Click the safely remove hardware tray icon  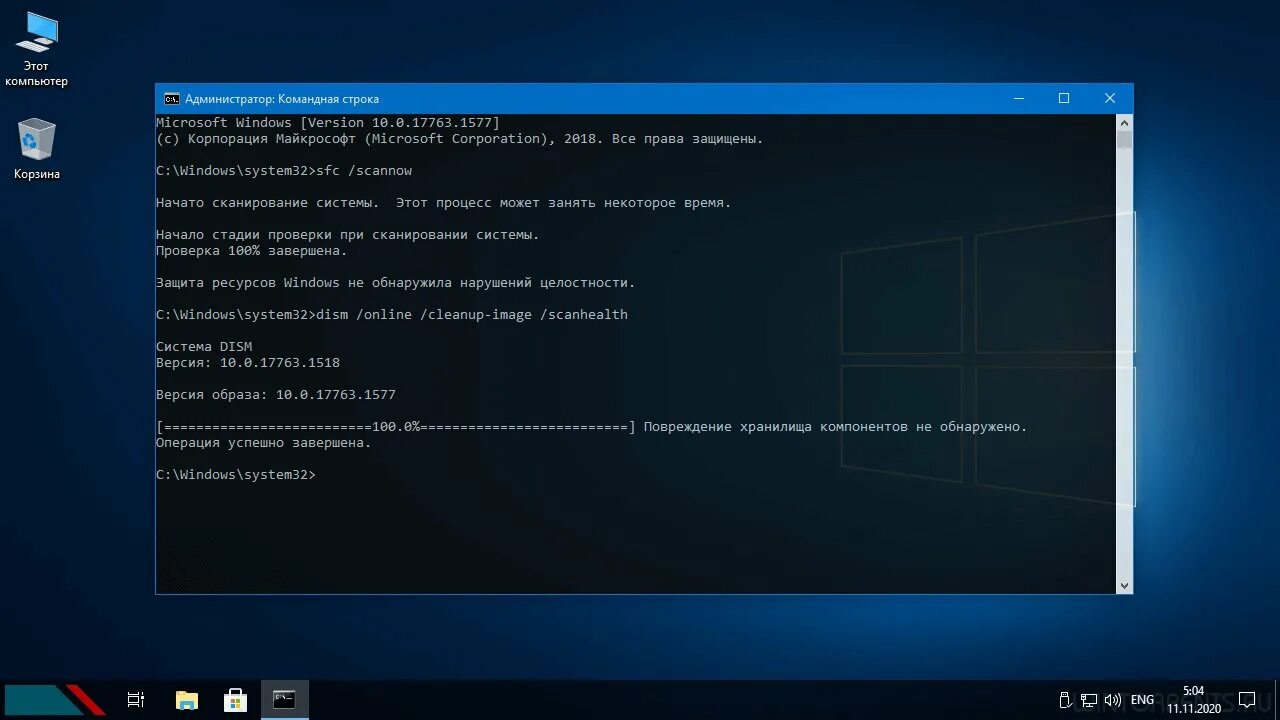click(1065, 700)
